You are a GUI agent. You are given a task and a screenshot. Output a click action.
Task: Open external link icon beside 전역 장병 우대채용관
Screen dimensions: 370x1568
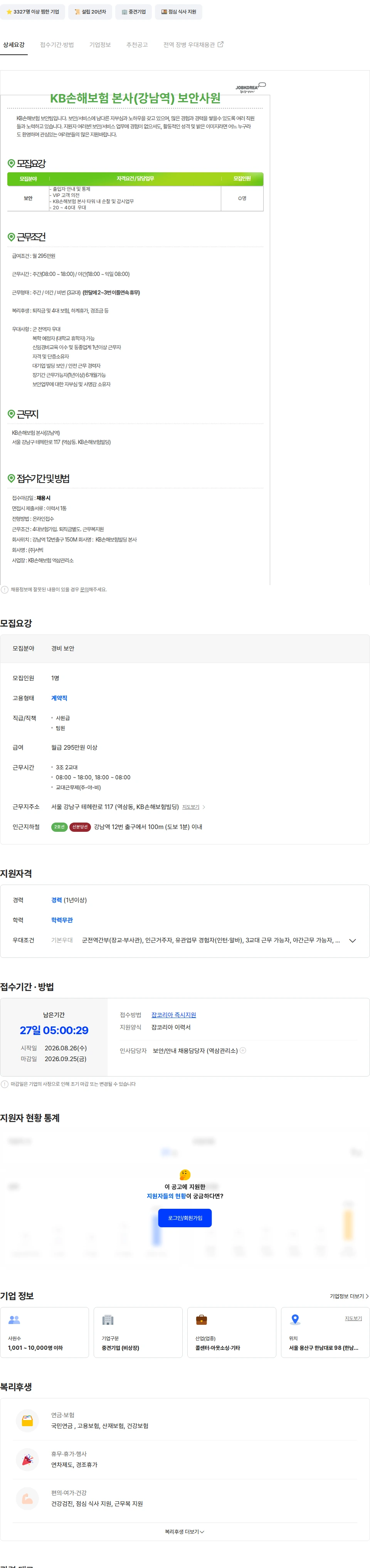click(x=221, y=44)
